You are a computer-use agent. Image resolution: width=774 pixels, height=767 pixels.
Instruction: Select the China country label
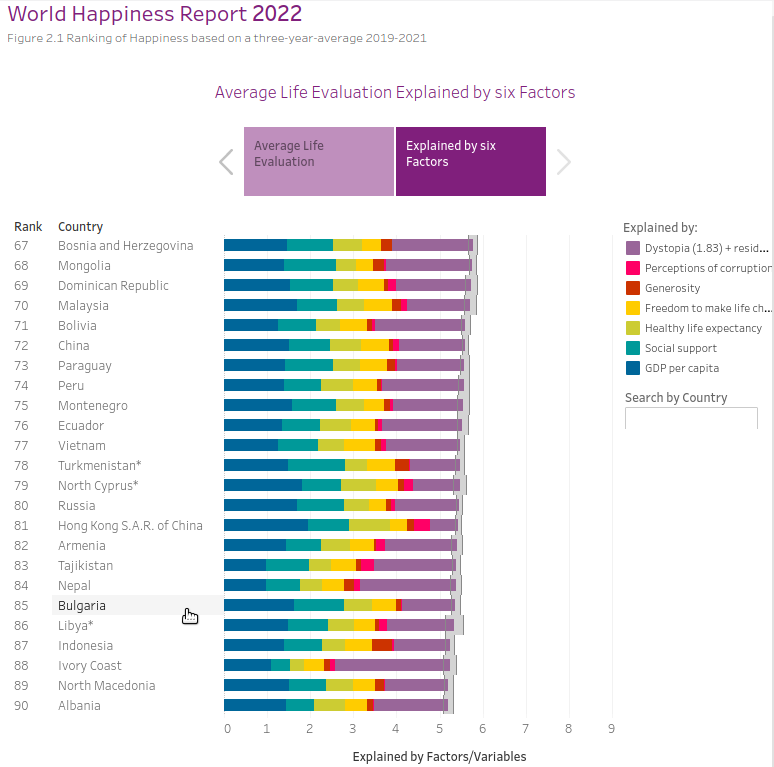tap(74, 346)
